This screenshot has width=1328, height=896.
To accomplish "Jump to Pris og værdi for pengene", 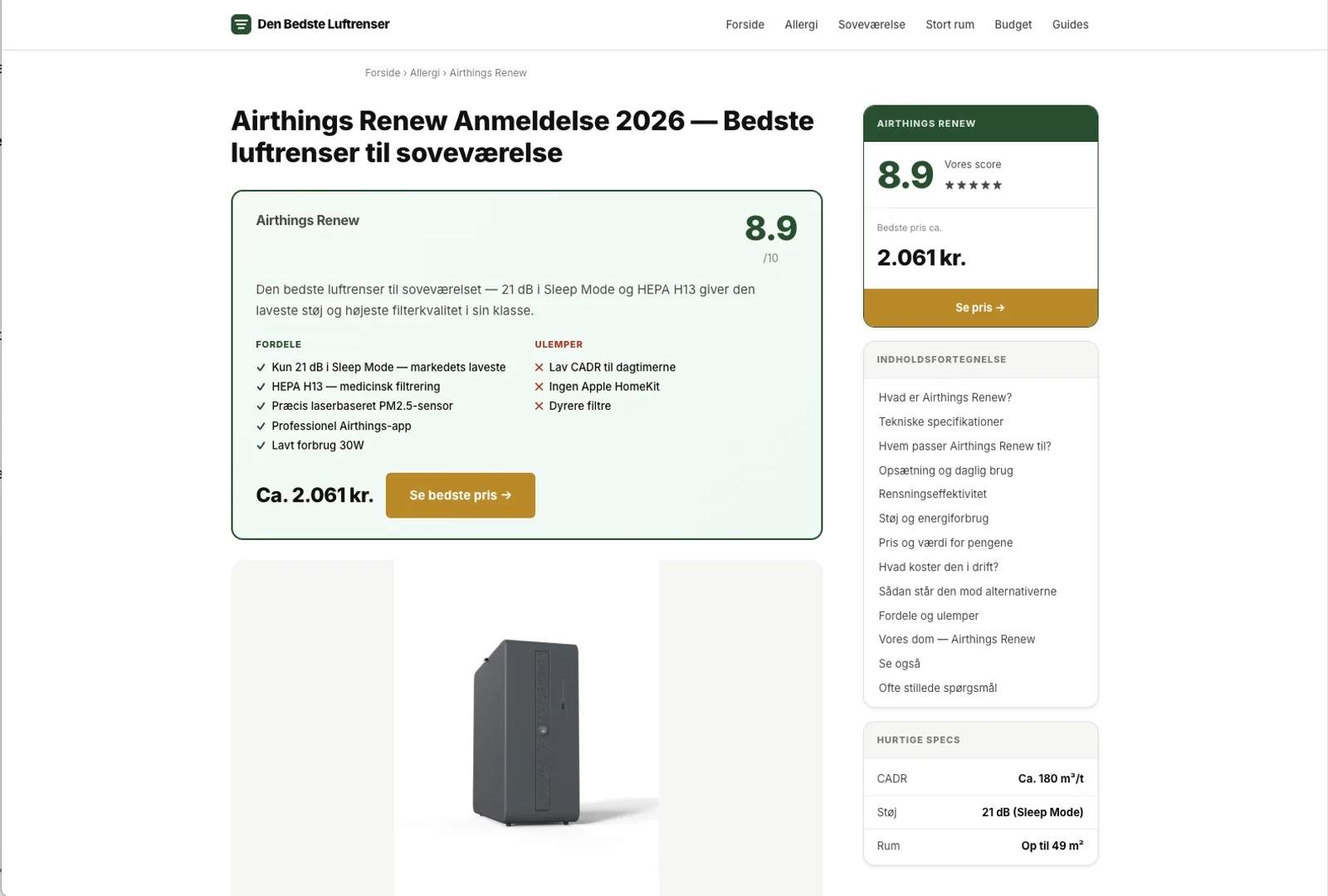I will (x=945, y=543).
